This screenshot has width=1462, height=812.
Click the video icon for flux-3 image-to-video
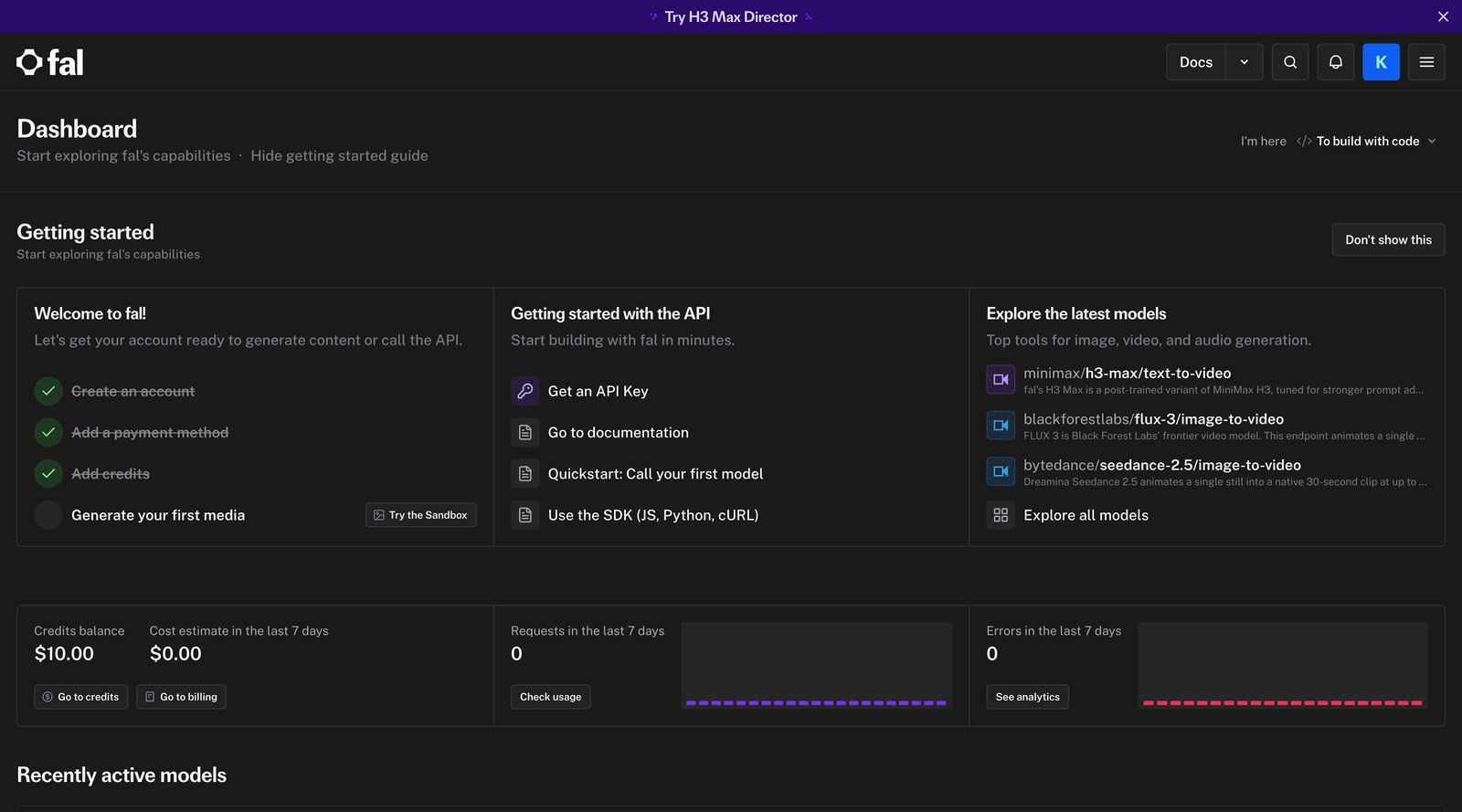[1001, 425]
